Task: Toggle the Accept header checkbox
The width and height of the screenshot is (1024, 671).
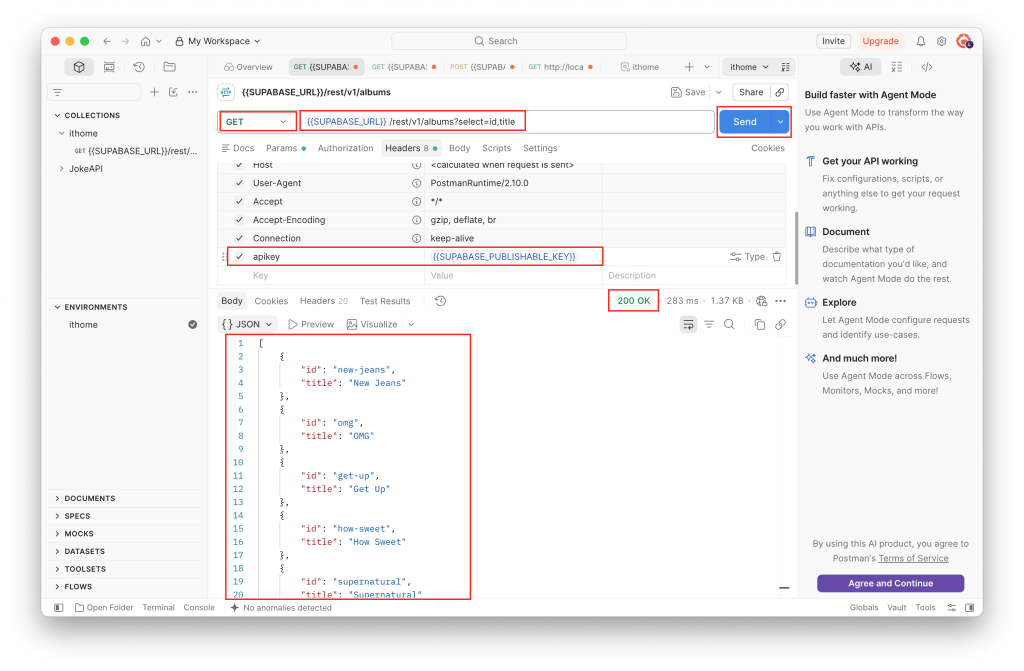Action: coord(239,202)
